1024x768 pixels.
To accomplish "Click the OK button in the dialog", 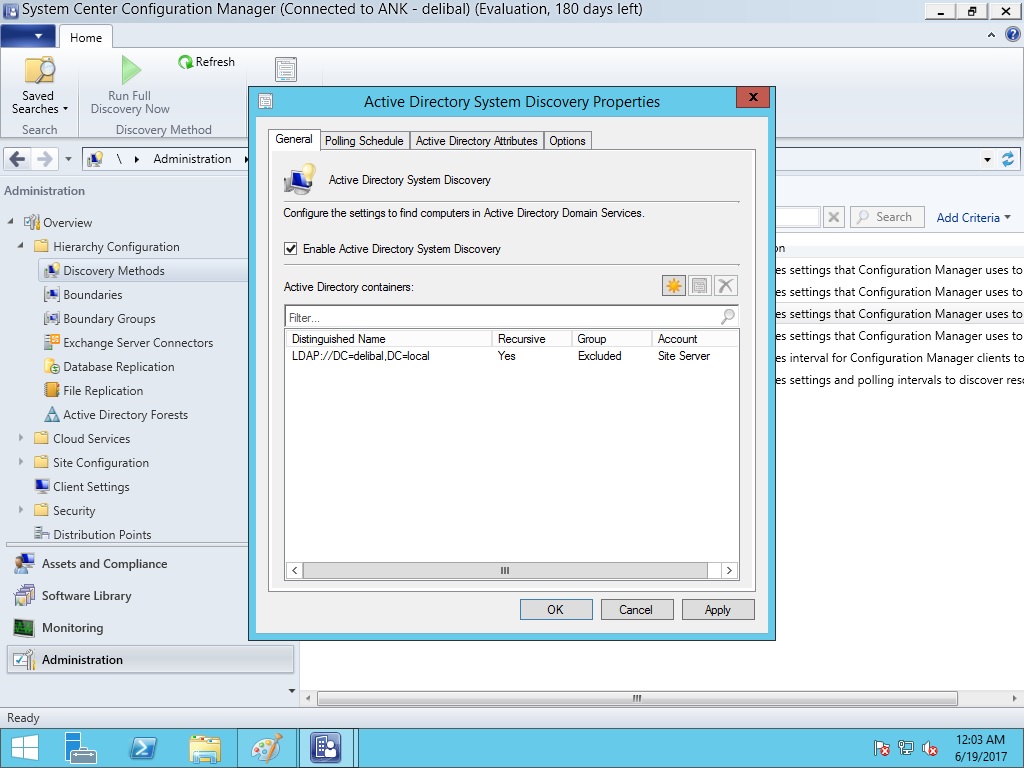I will tap(555, 609).
